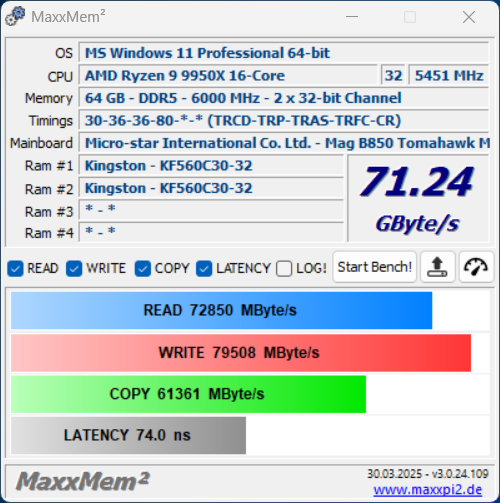Image resolution: width=500 pixels, height=503 pixels.
Task: Click the green COPY 61361 MByte/s bar
Action: pos(188,394)
